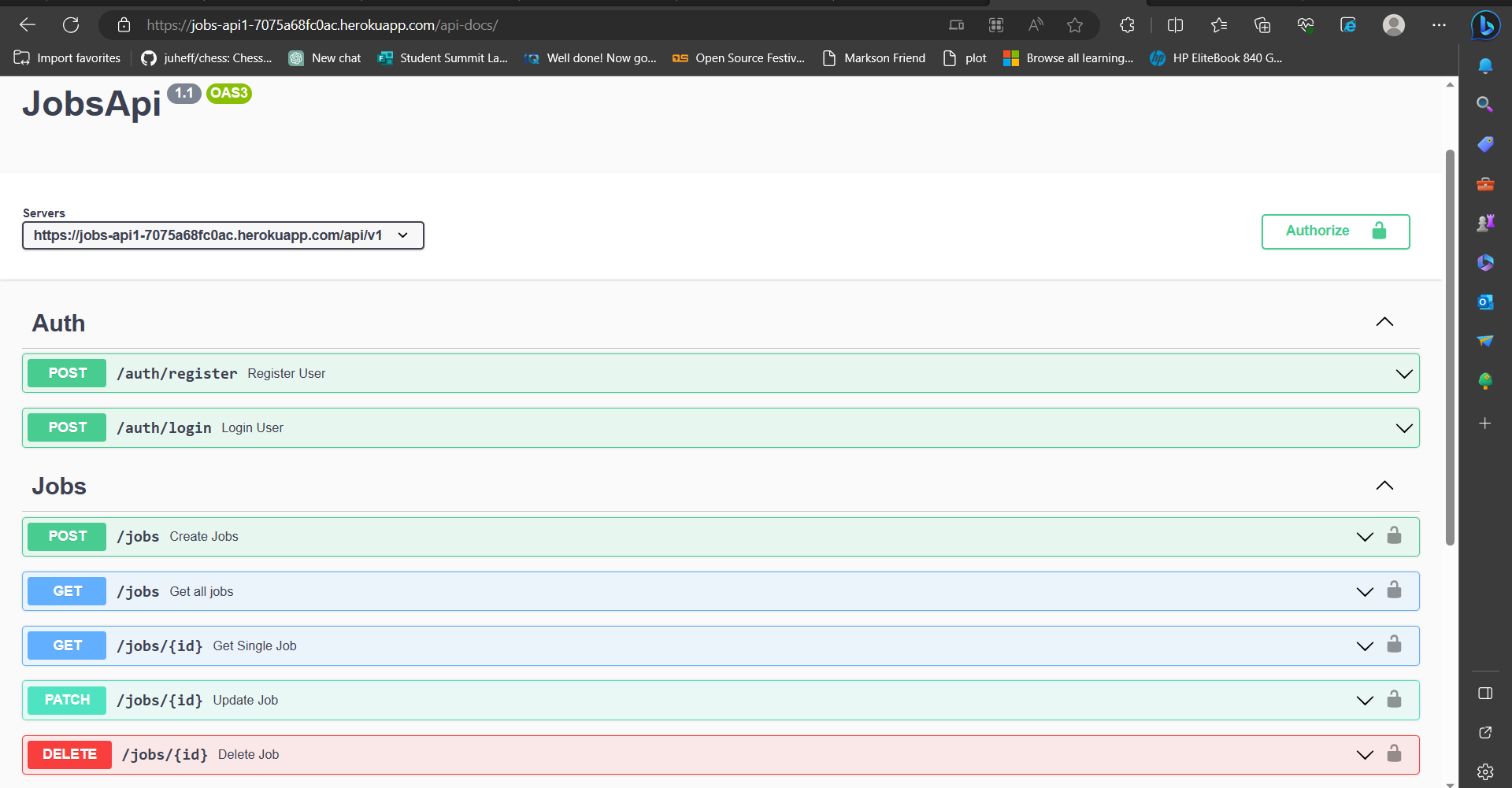Collapse the Jobs section chevron
The height and width of the screenshot is (788, 1512).
[1384, 486]
